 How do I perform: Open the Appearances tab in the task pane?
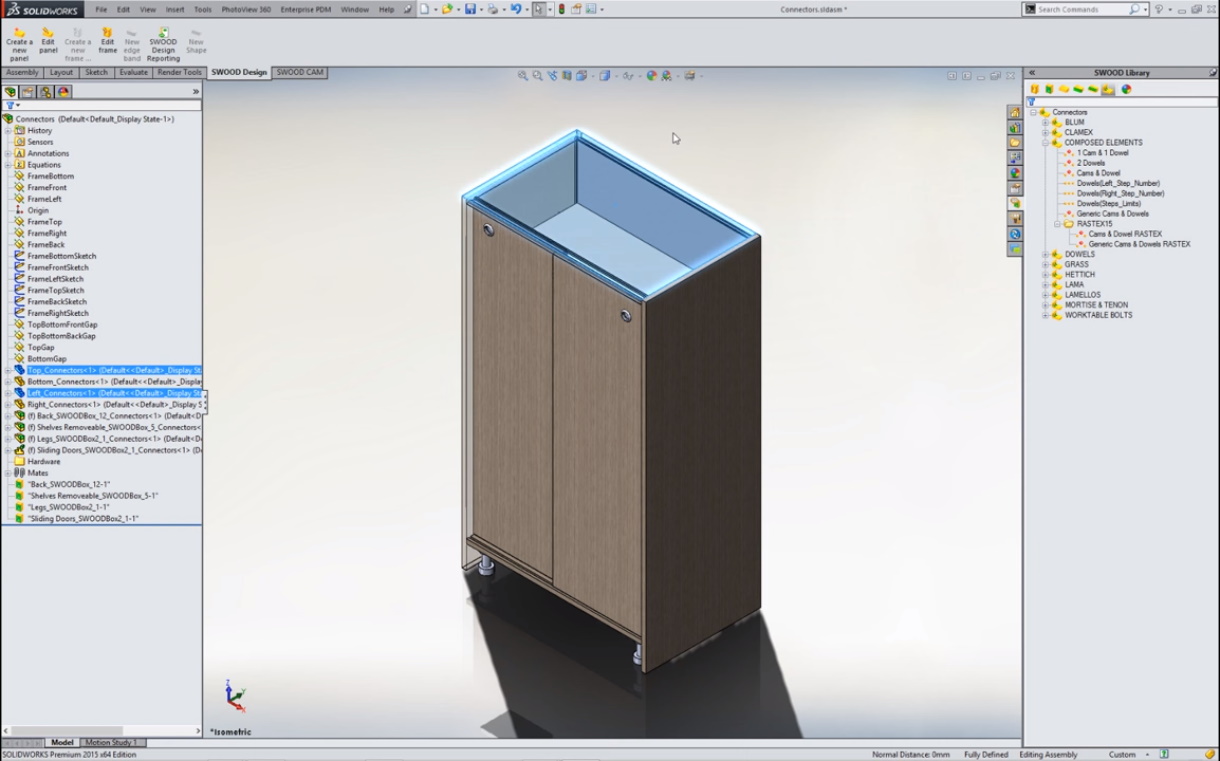pyautogui.click(x=1015, y=173)
